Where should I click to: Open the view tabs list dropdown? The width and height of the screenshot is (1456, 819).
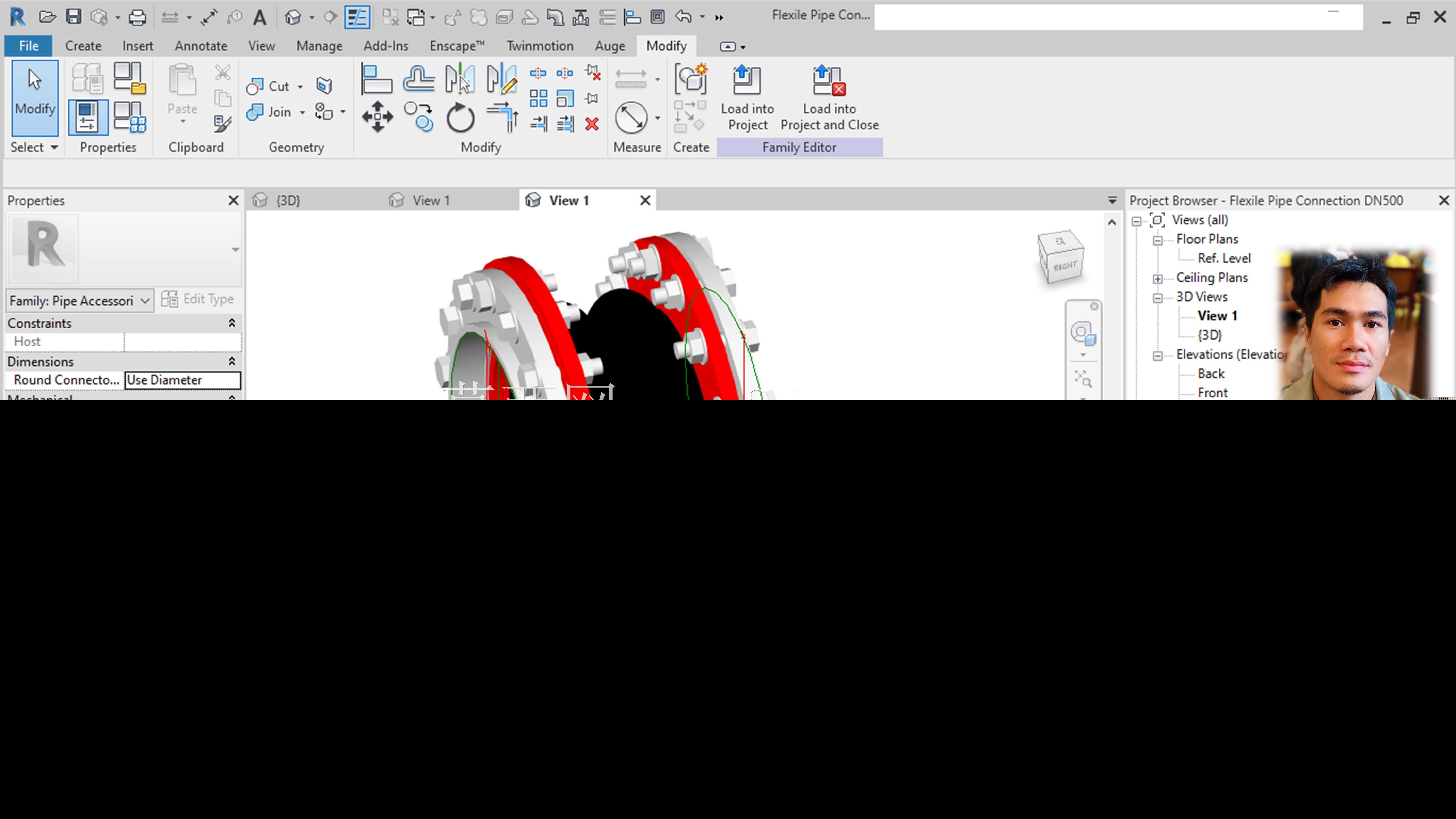click(1112, 200)
